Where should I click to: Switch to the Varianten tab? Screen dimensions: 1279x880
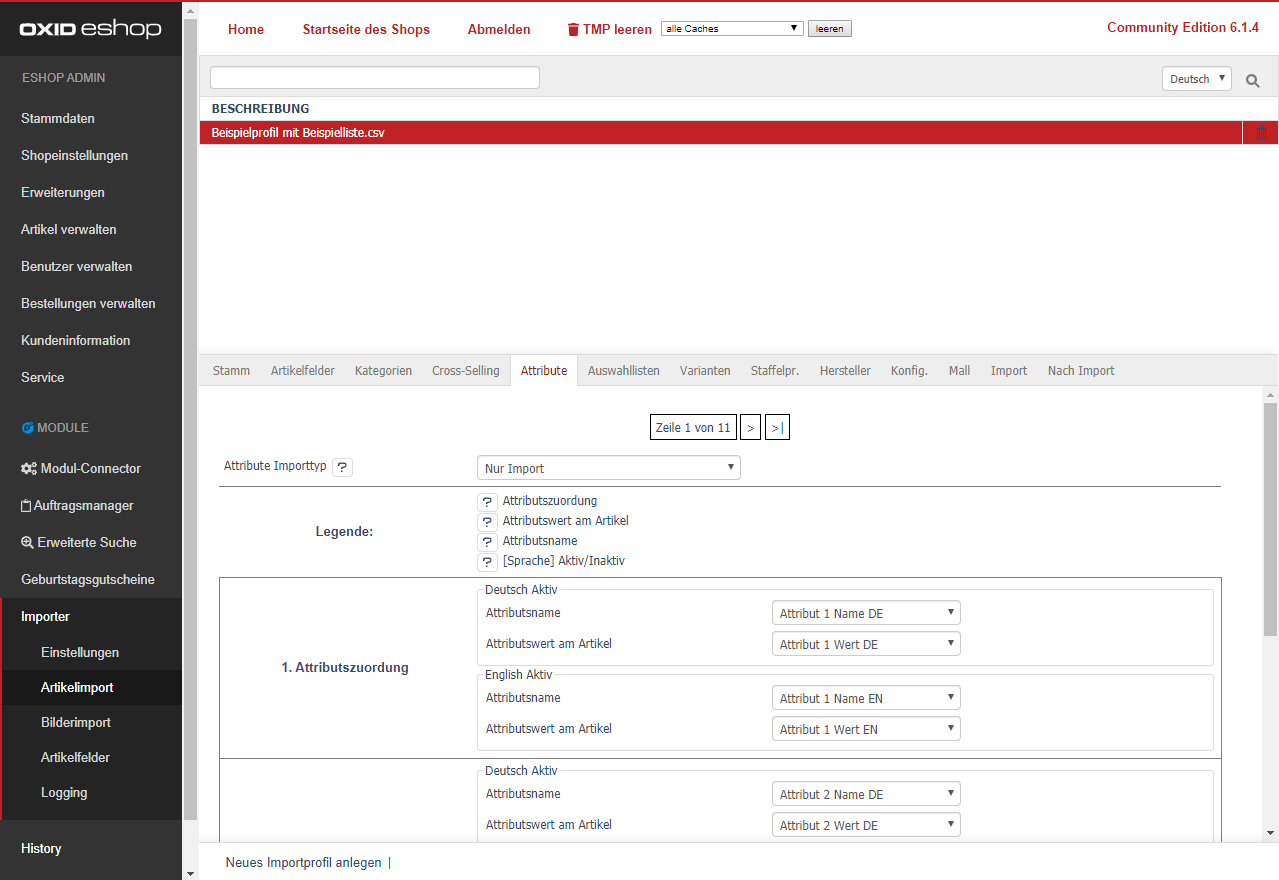[705, 371]
